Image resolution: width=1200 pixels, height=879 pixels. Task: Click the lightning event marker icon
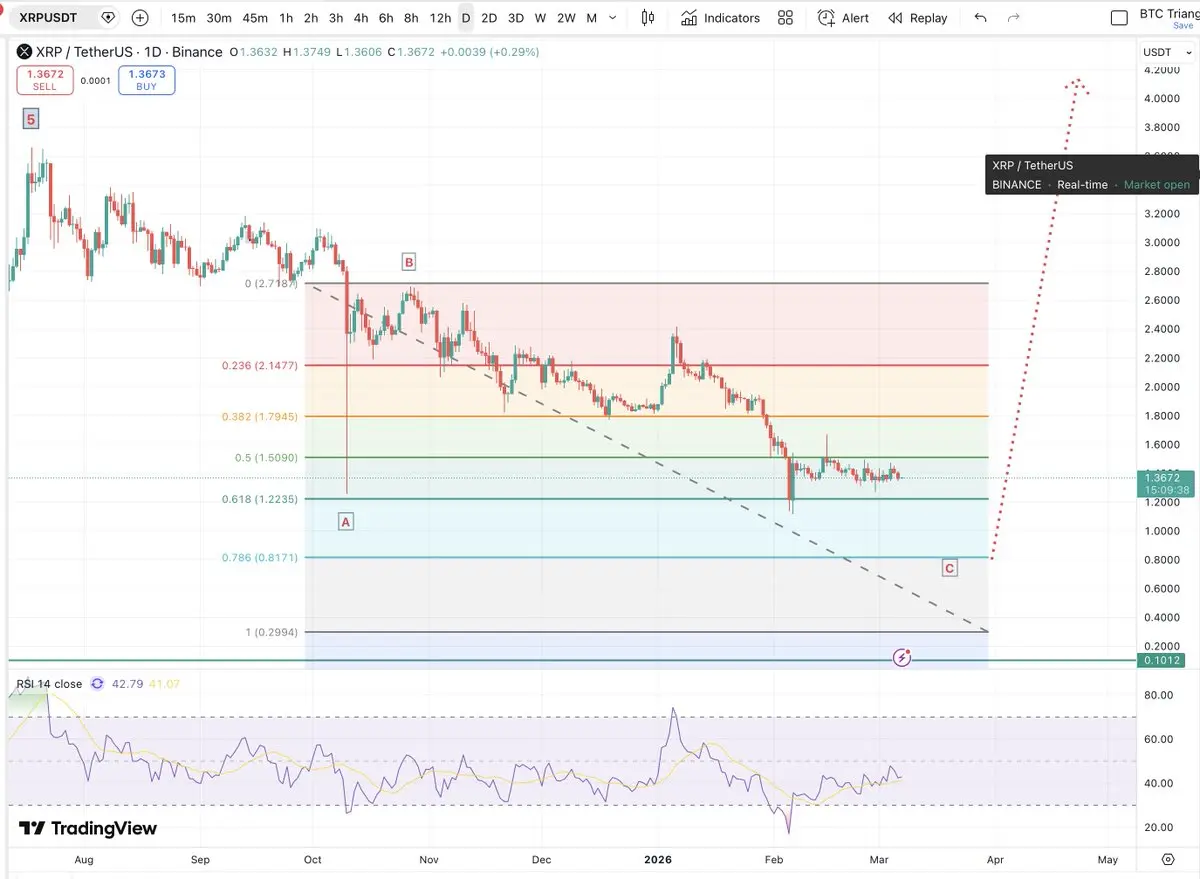[902, 657]
